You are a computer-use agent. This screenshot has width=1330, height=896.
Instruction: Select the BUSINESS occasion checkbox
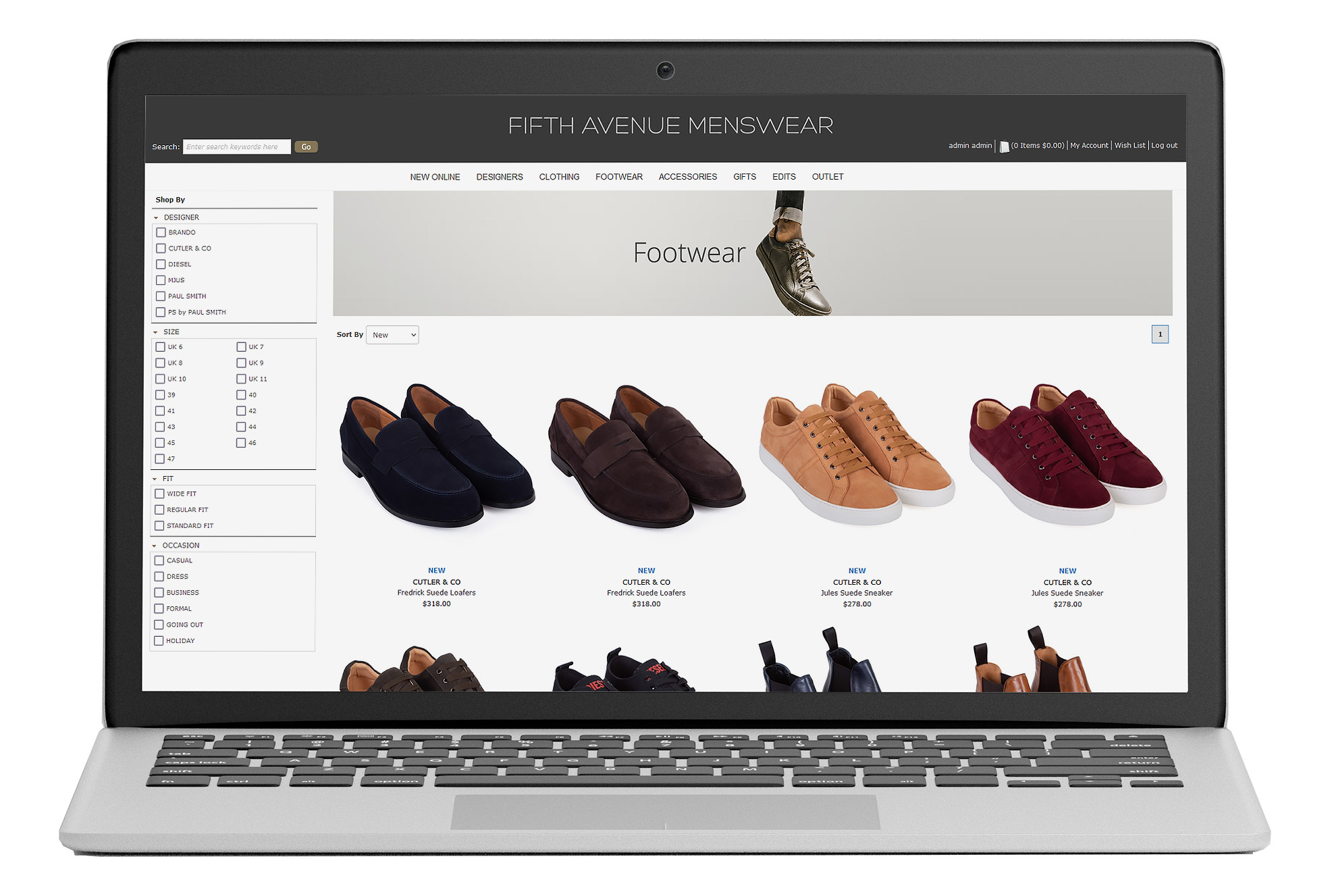click(159, 592)
